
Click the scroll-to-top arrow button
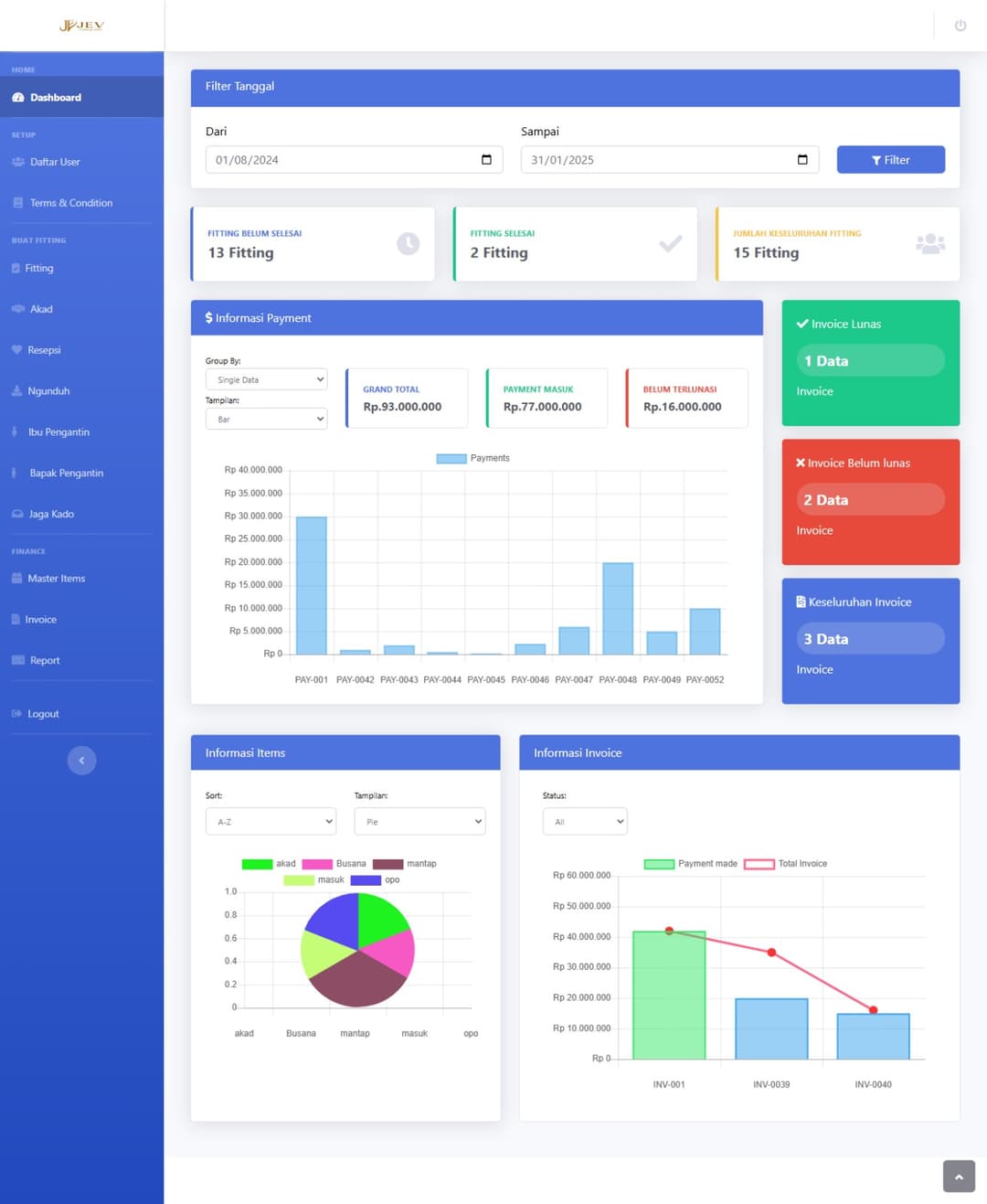[x=958, y=1177]
